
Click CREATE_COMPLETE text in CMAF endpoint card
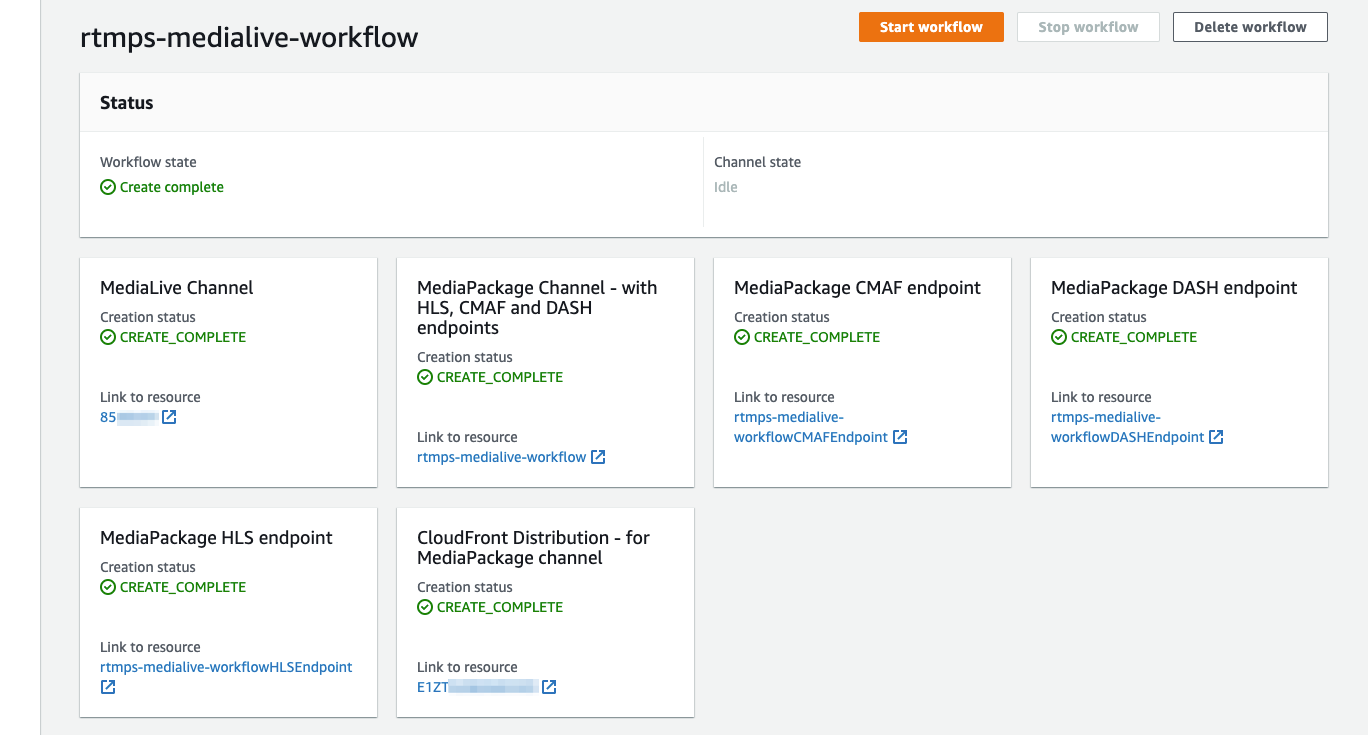tap(817, 337)
